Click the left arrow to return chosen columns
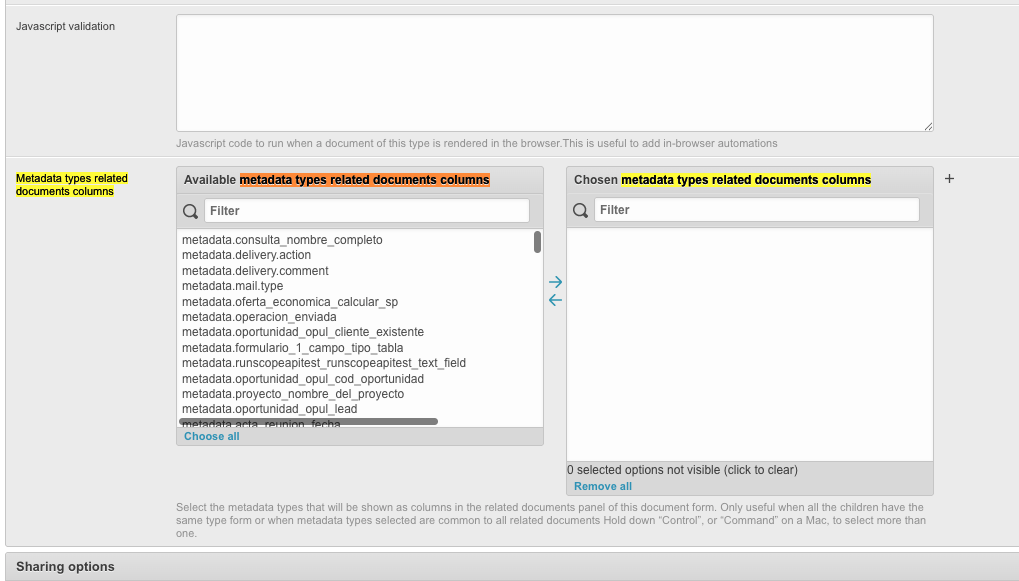Viewport: 1019px width, 581px height. coord(555,299)
